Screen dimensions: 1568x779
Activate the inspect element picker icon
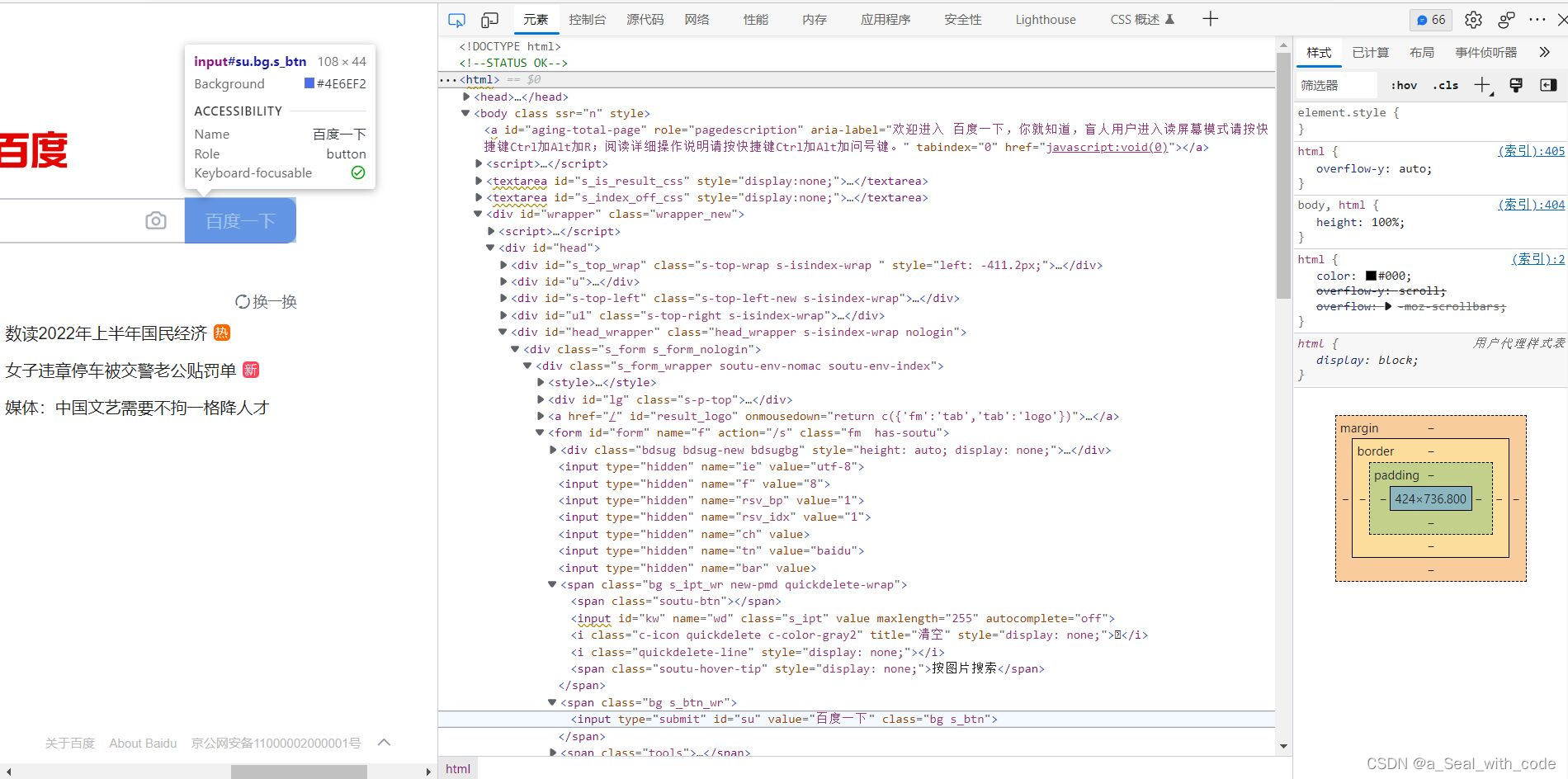point(456,20)
